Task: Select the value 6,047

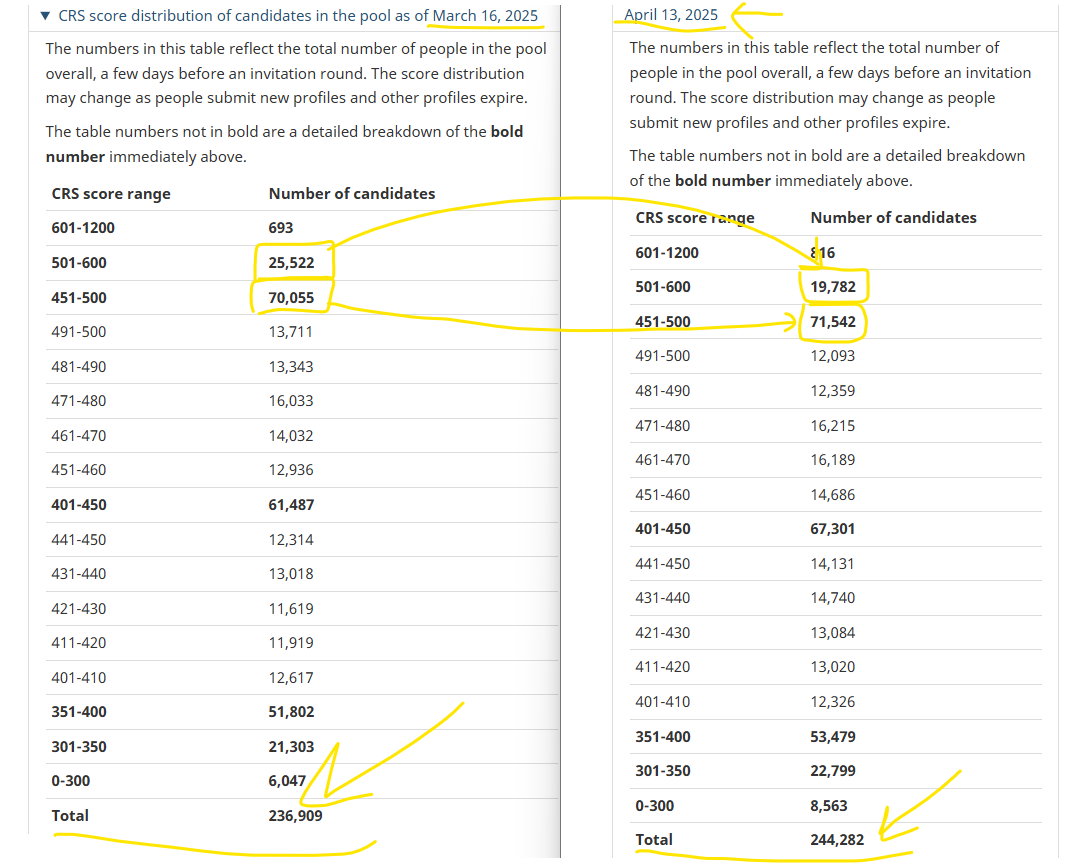Action: tap(287, 781)
